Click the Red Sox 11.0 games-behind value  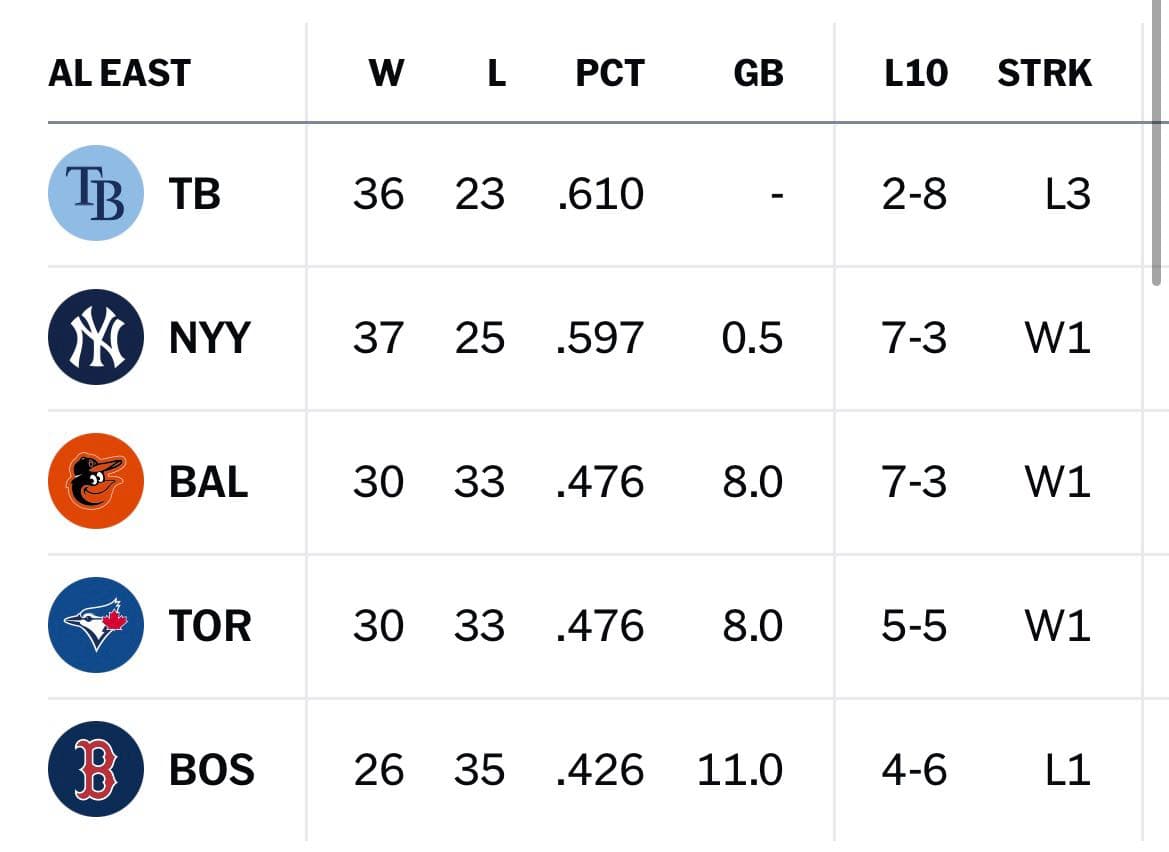[740, 769]
